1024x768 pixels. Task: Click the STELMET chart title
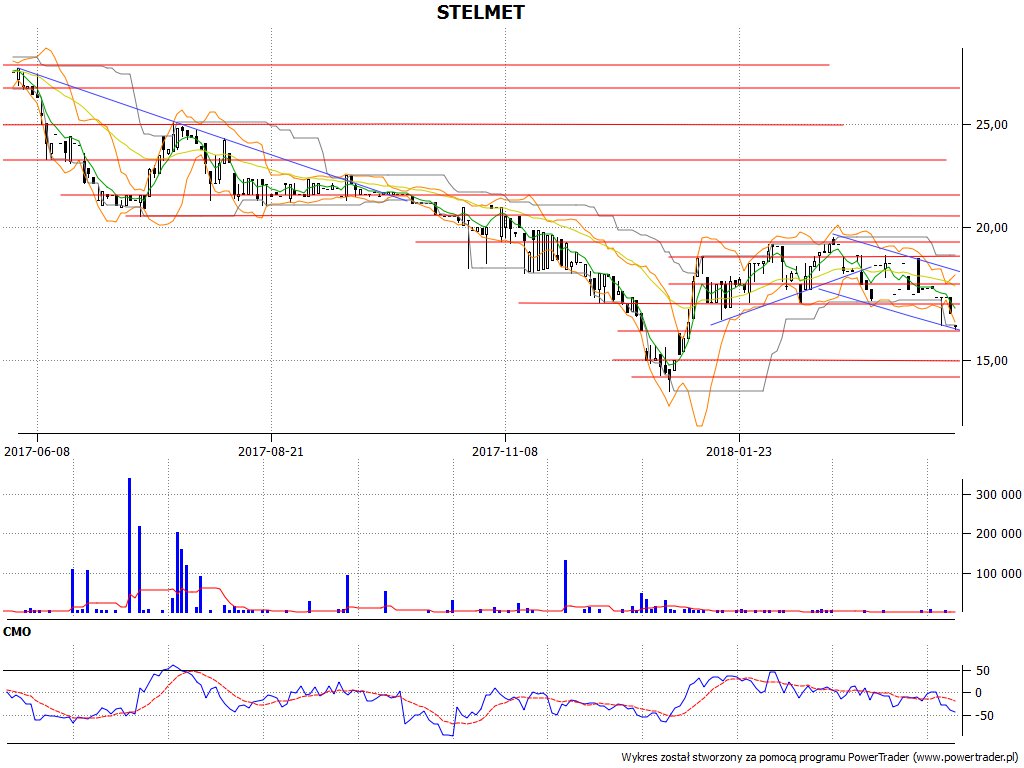(x=480, y=12)
